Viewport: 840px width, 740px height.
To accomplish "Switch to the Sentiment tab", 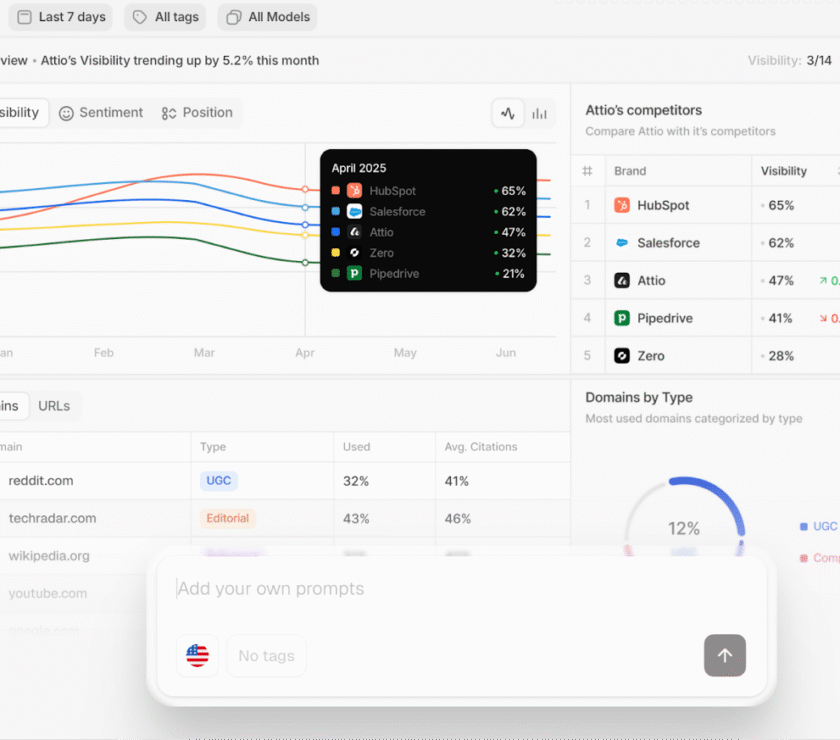I will [x=101, y=113].
